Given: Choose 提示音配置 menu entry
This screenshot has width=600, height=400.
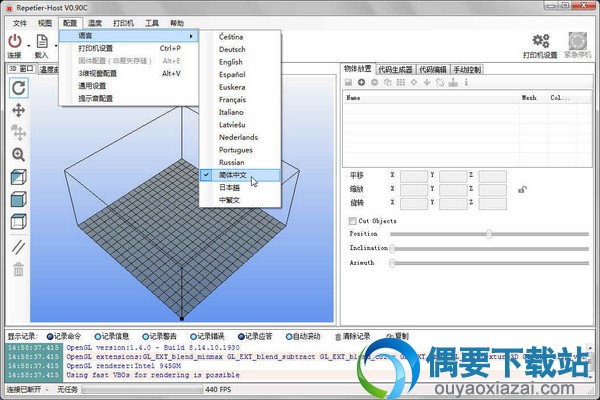Looking at the screenshot, I should point(129,99).
